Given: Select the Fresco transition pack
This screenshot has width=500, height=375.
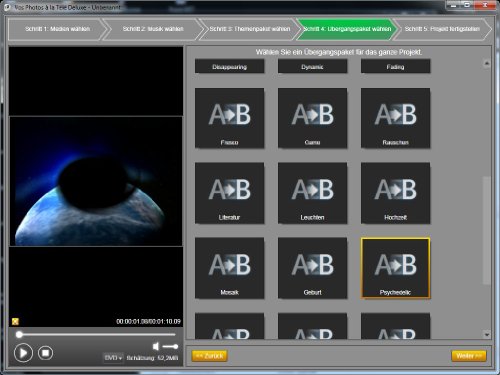Looking at the screenshot, I should click(x=229, y=118).
